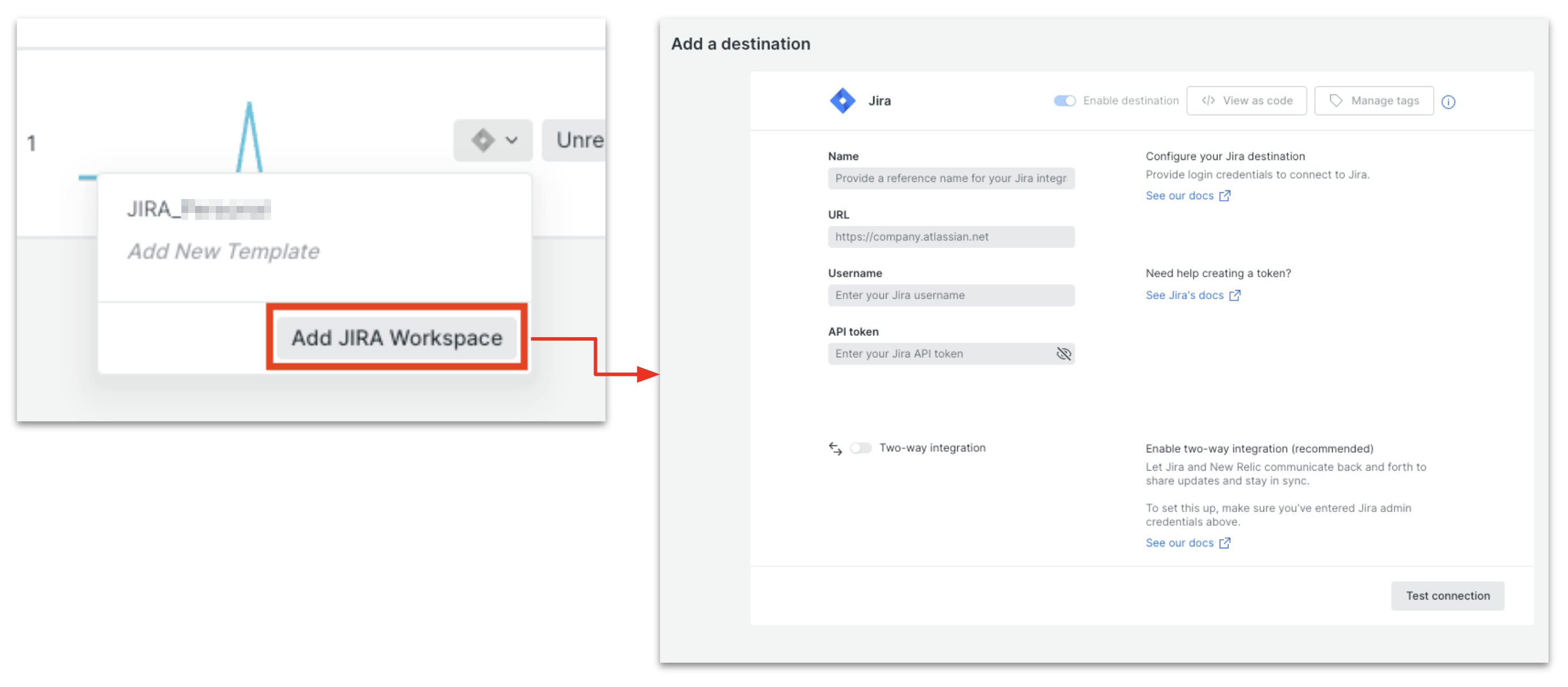Enable the Two-way integration toggle
This screenshot has height=687, width=1568.
[x=860, y=448]
